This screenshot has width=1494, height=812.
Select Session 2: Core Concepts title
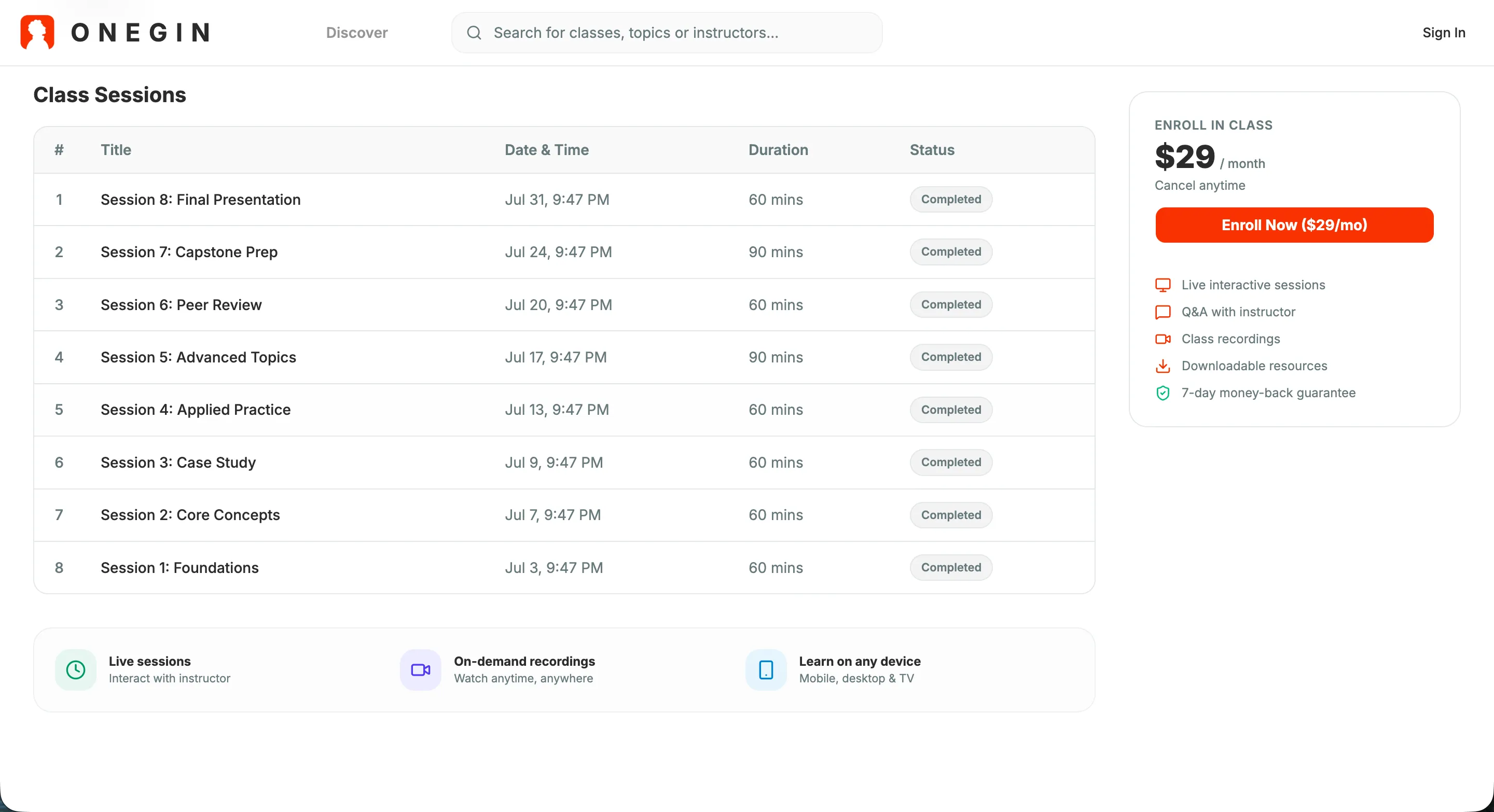click(x=190, y=515)
